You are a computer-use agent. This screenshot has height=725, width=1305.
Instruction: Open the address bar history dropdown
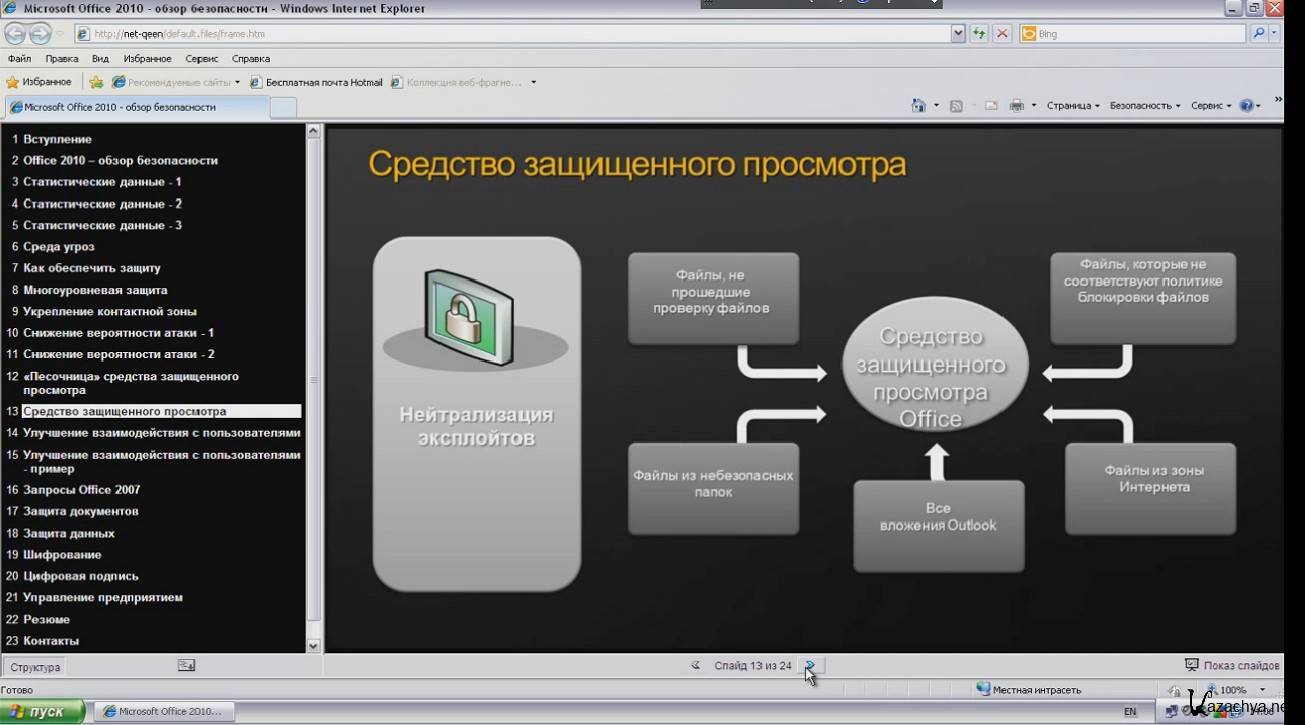click(958, 34)
